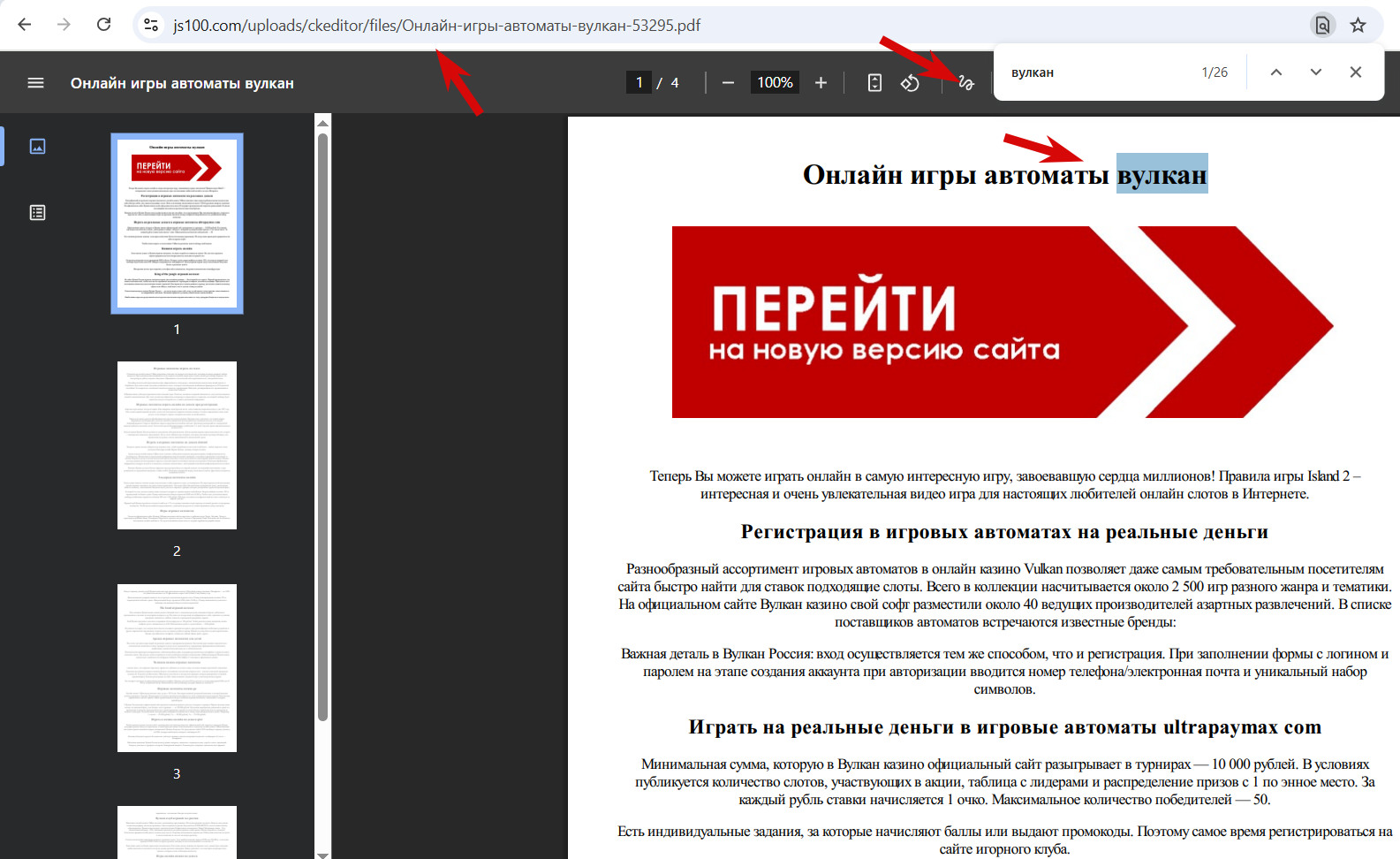
Task: Zoom in with the plus button
Action: pyautogui.click(x=821, y=82)
